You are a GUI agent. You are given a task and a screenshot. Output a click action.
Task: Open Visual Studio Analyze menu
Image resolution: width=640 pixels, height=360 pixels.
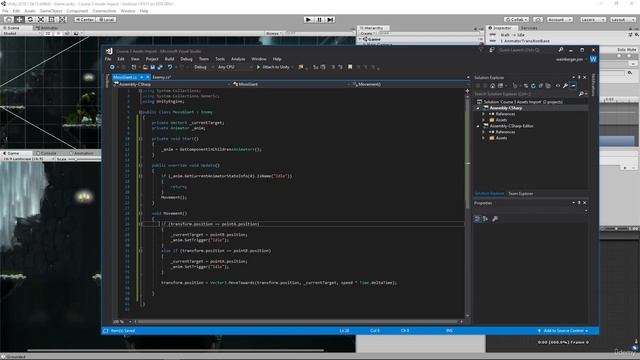(238, 59)
